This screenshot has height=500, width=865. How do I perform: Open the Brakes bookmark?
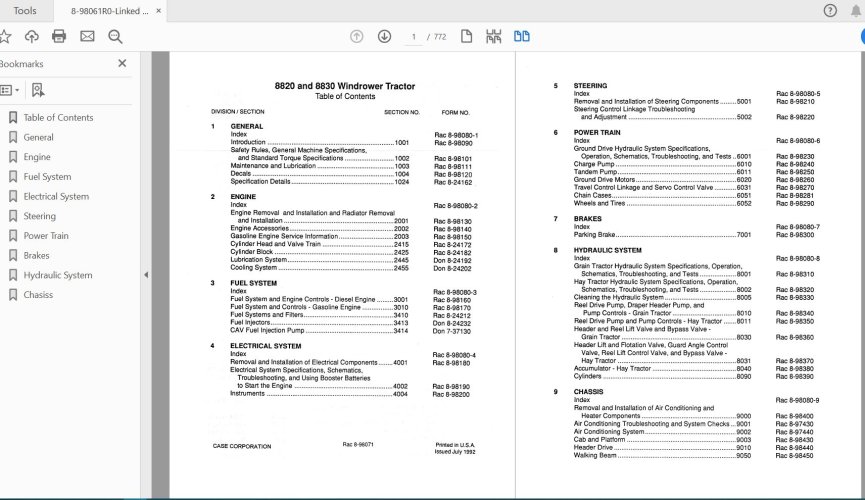[x=36, y=256]
